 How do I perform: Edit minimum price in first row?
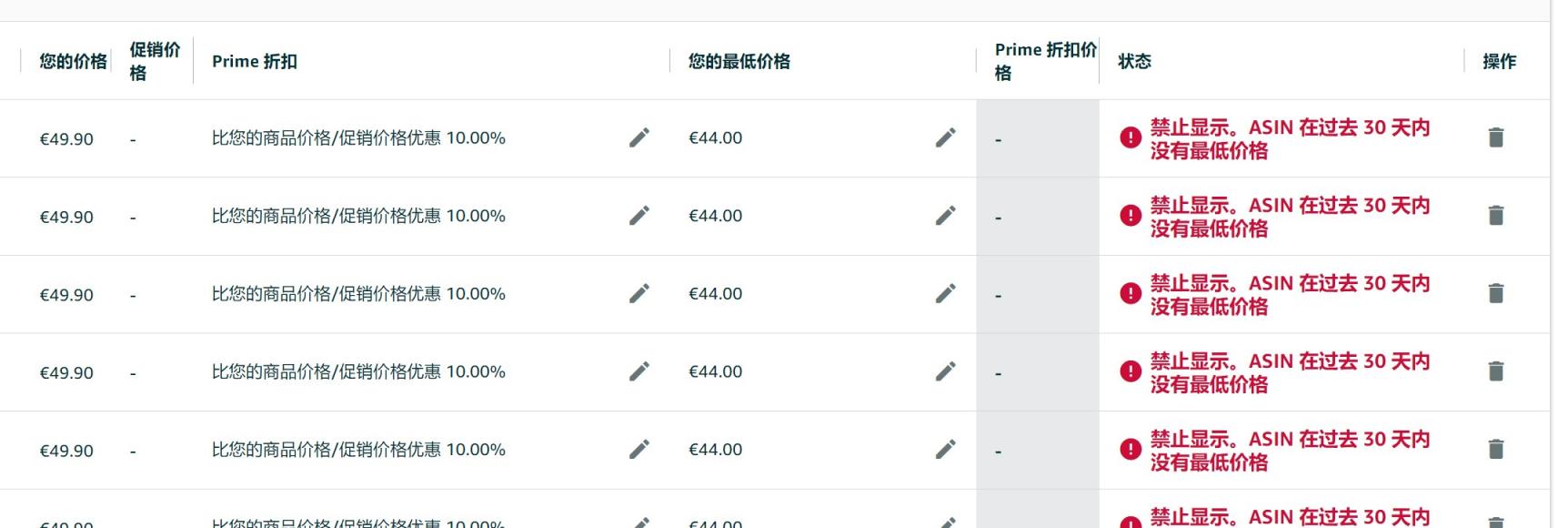946,137
